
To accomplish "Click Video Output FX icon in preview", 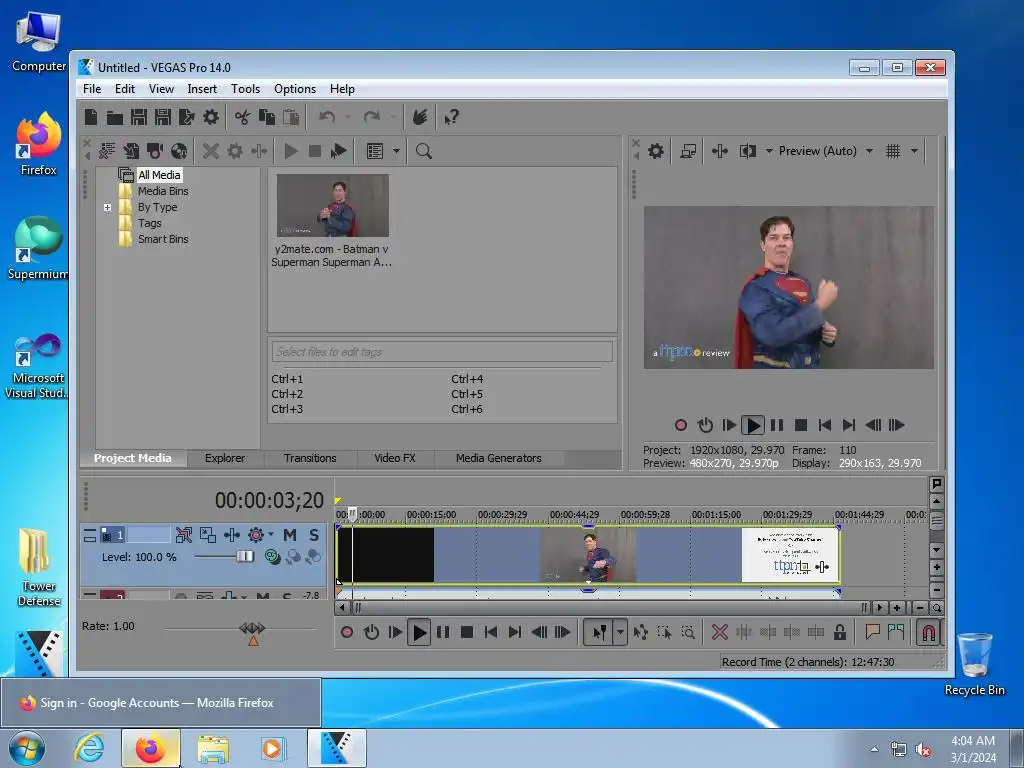I will tap(720, 152).
